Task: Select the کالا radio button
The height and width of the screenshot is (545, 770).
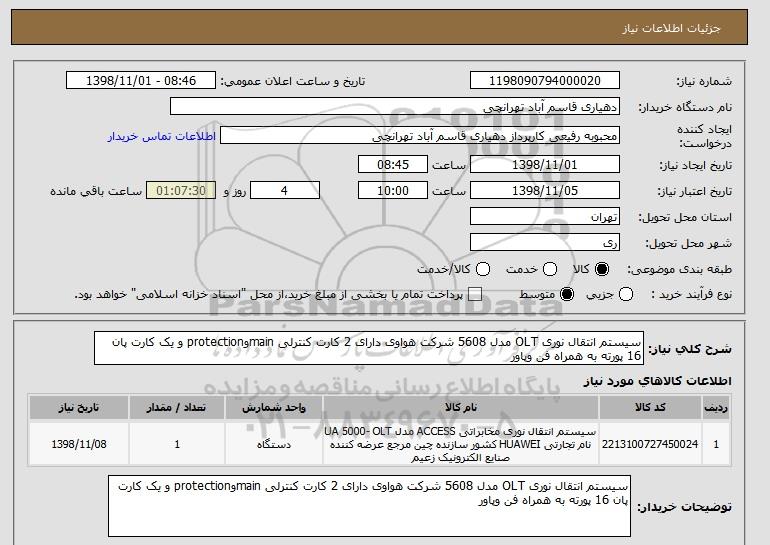Action: tap(602, 269)
